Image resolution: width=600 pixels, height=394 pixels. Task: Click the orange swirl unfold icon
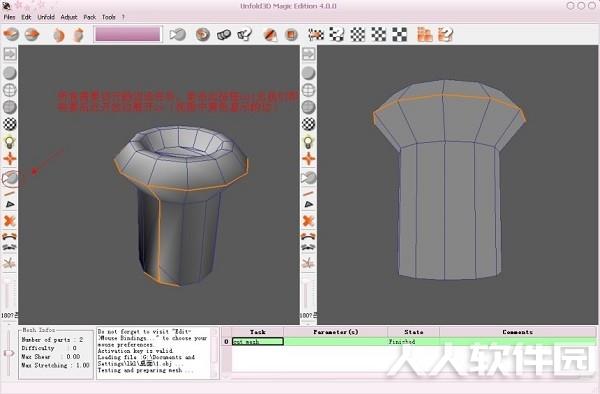(203, 34)
